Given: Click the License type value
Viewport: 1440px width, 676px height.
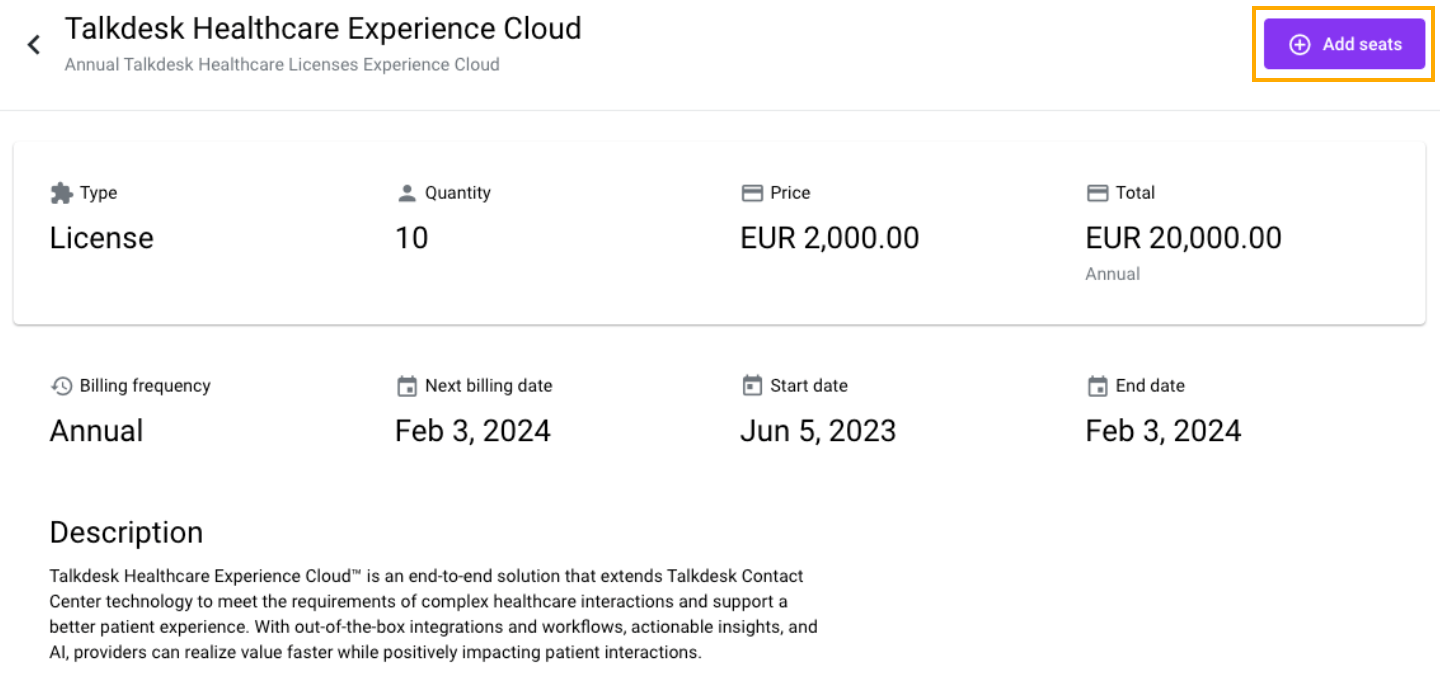Looking at the screenshot, I should pyautogui.click(x=101, y=237).
